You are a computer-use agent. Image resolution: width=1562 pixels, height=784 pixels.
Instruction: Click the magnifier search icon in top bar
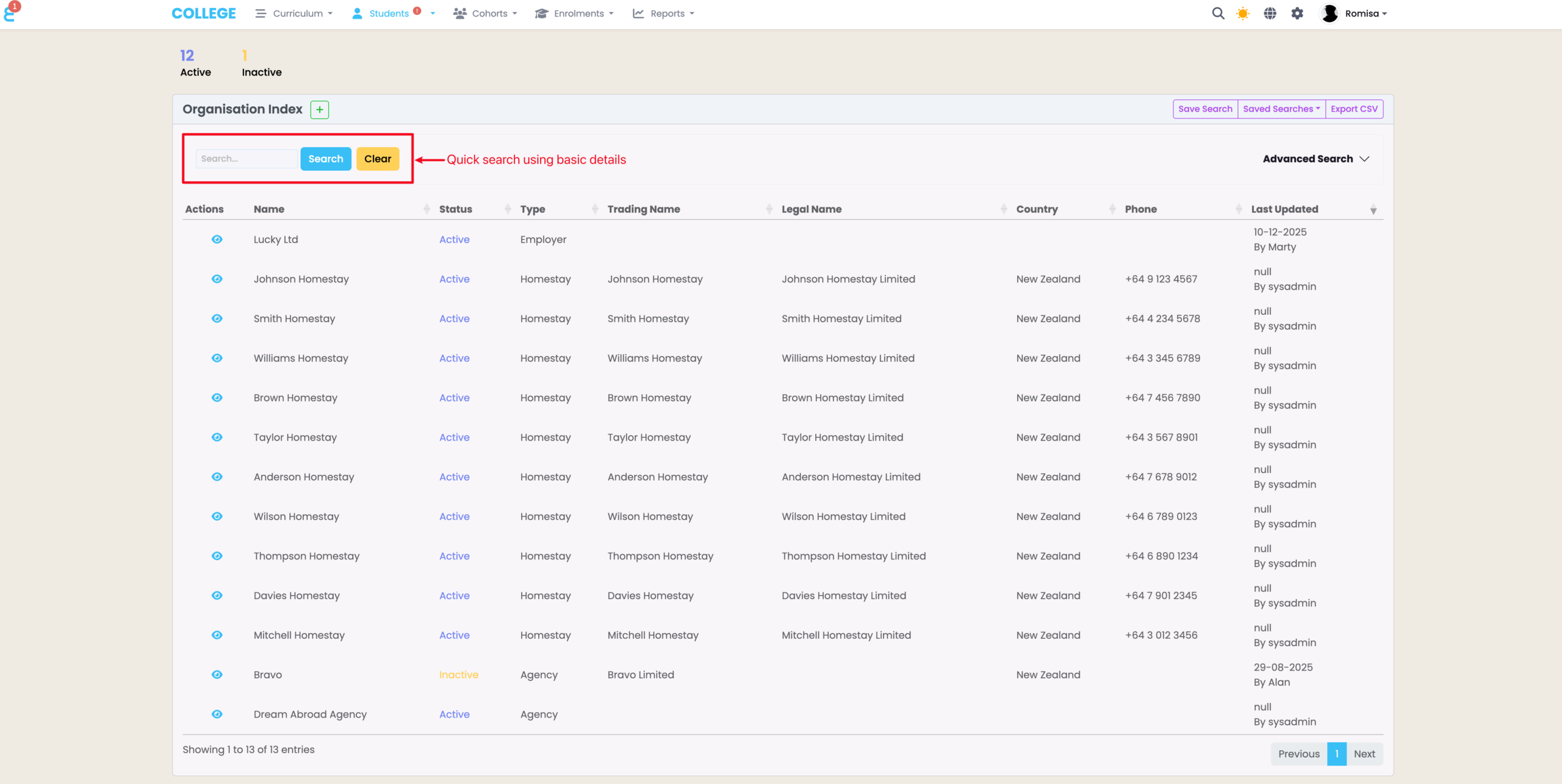pos(1218,13)
